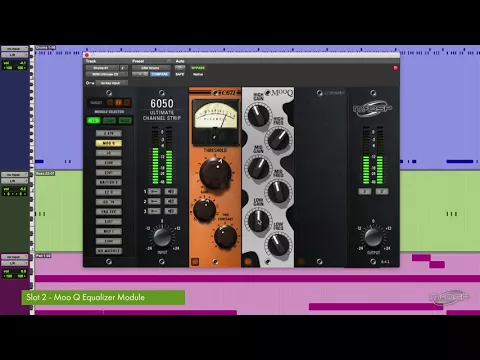The image size is (480, 360).
Task: Set target slot 2
Action: click(x=118, y=102)
